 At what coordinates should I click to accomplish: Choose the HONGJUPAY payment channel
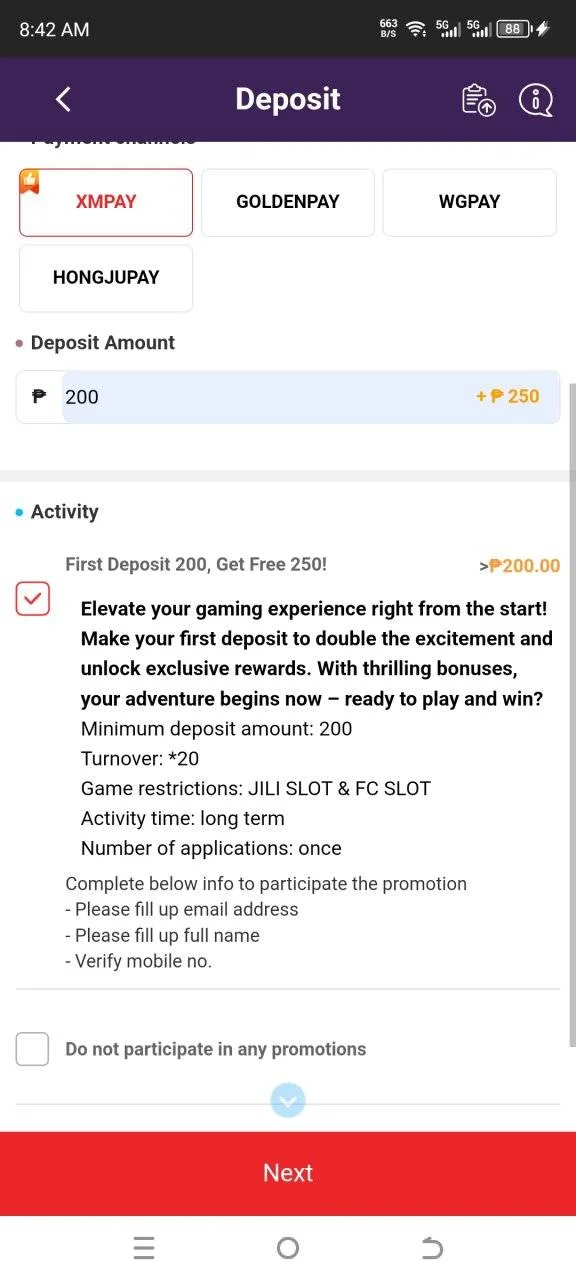[x=106, y=278]
